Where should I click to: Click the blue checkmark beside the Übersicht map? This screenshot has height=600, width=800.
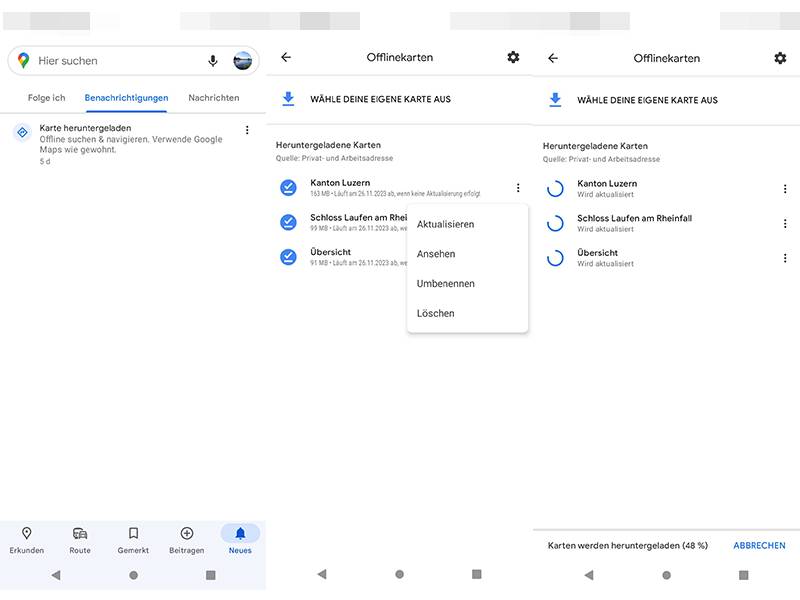[288, 257]
